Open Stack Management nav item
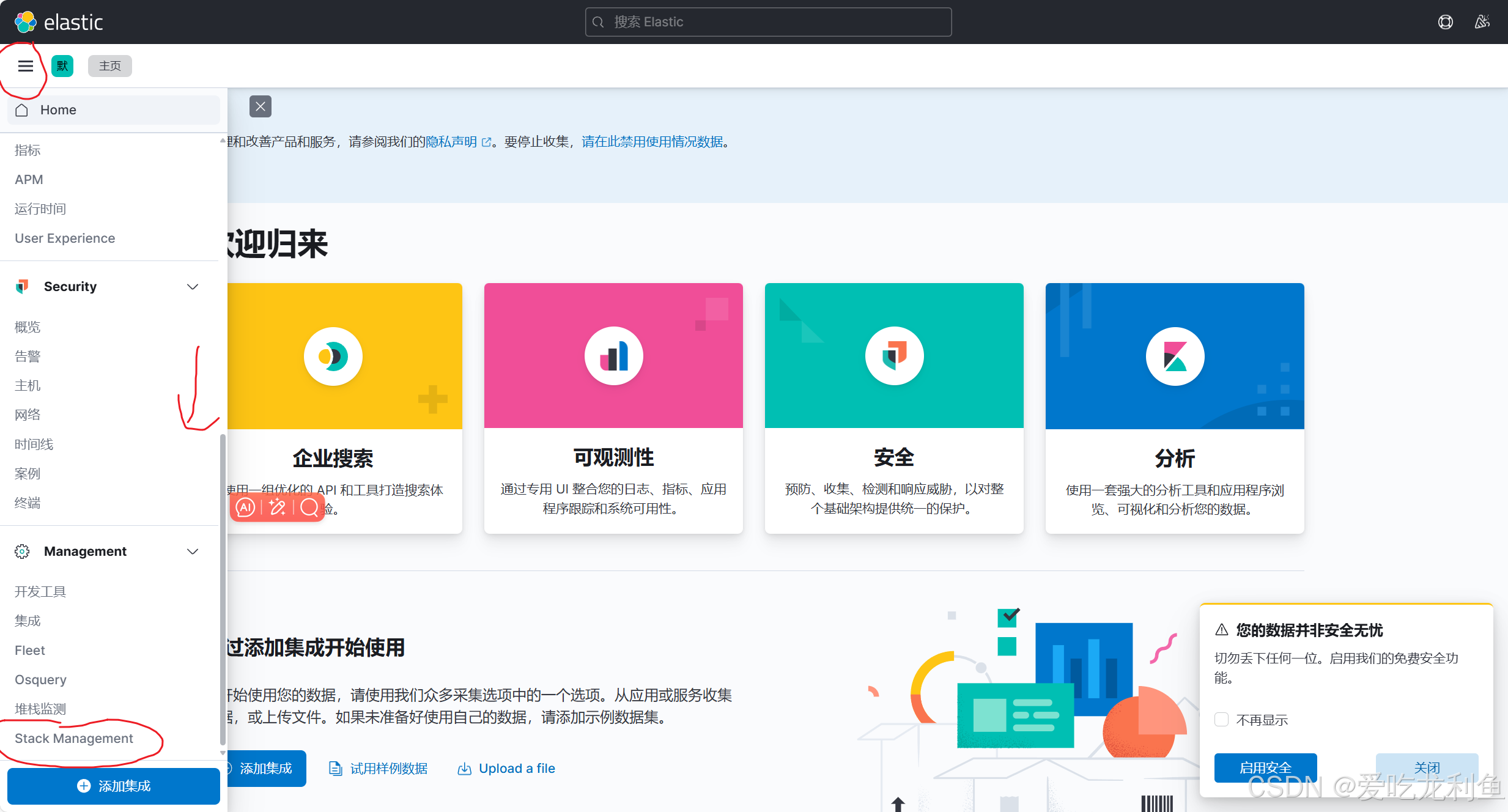Image resolution: width=1508 pixels, height=812 pixels. (x=74, y=739)
